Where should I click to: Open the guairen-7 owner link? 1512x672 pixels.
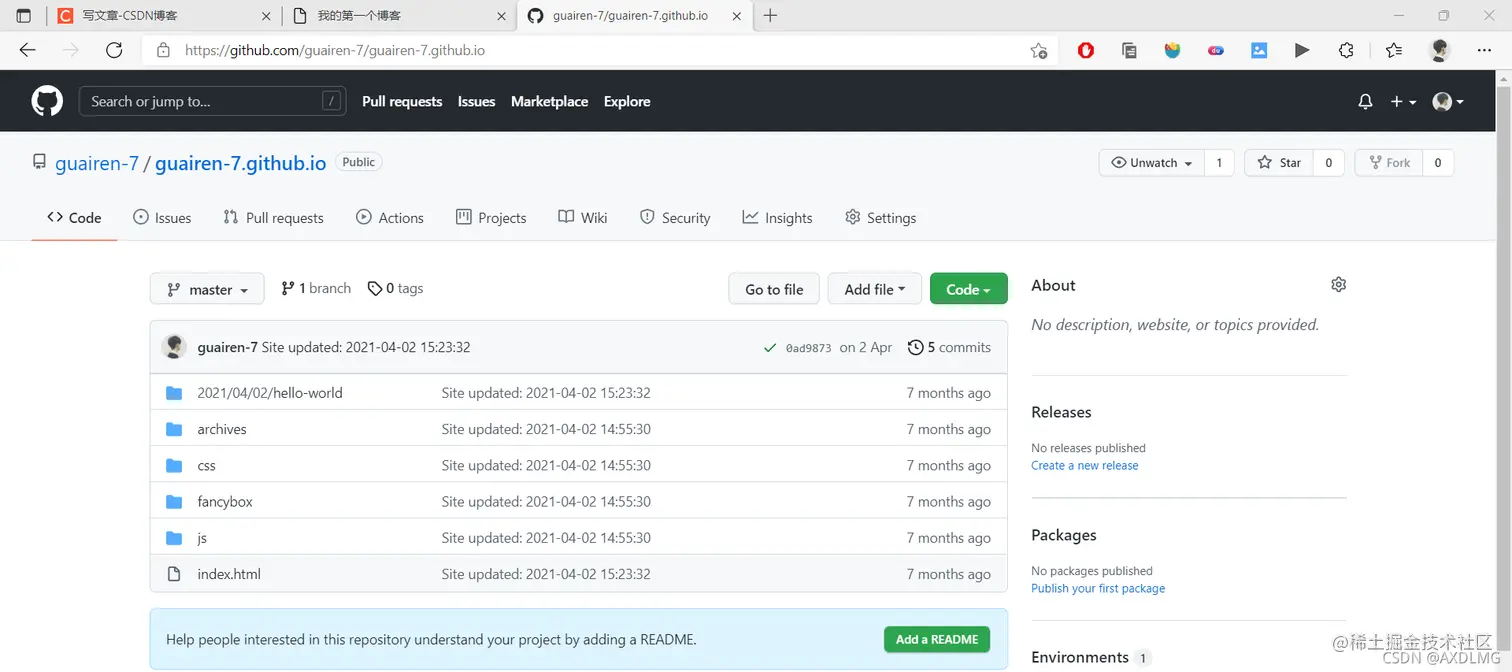[x=97, y=164]
